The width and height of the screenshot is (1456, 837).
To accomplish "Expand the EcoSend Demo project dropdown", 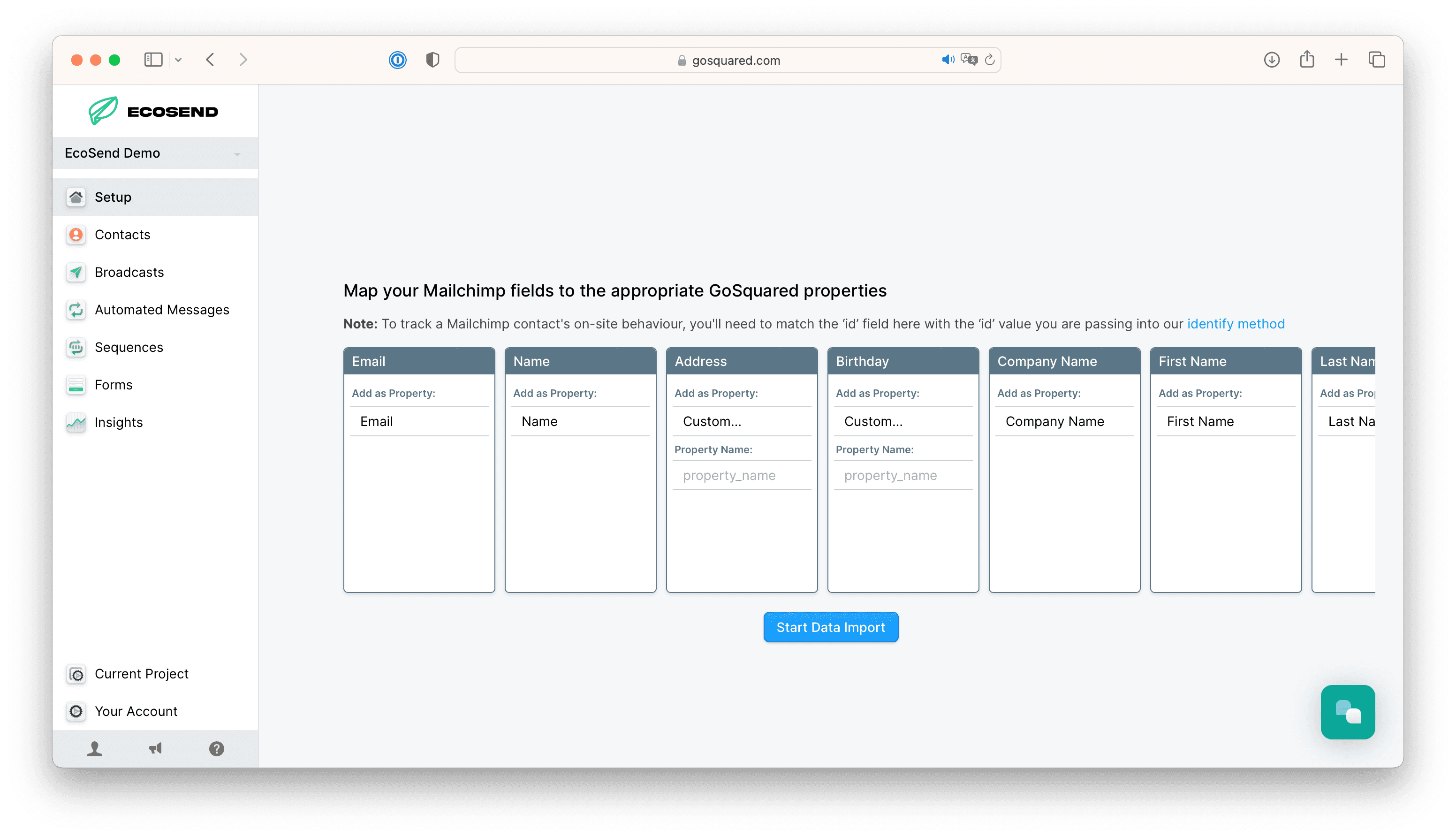I will [155, 153].
